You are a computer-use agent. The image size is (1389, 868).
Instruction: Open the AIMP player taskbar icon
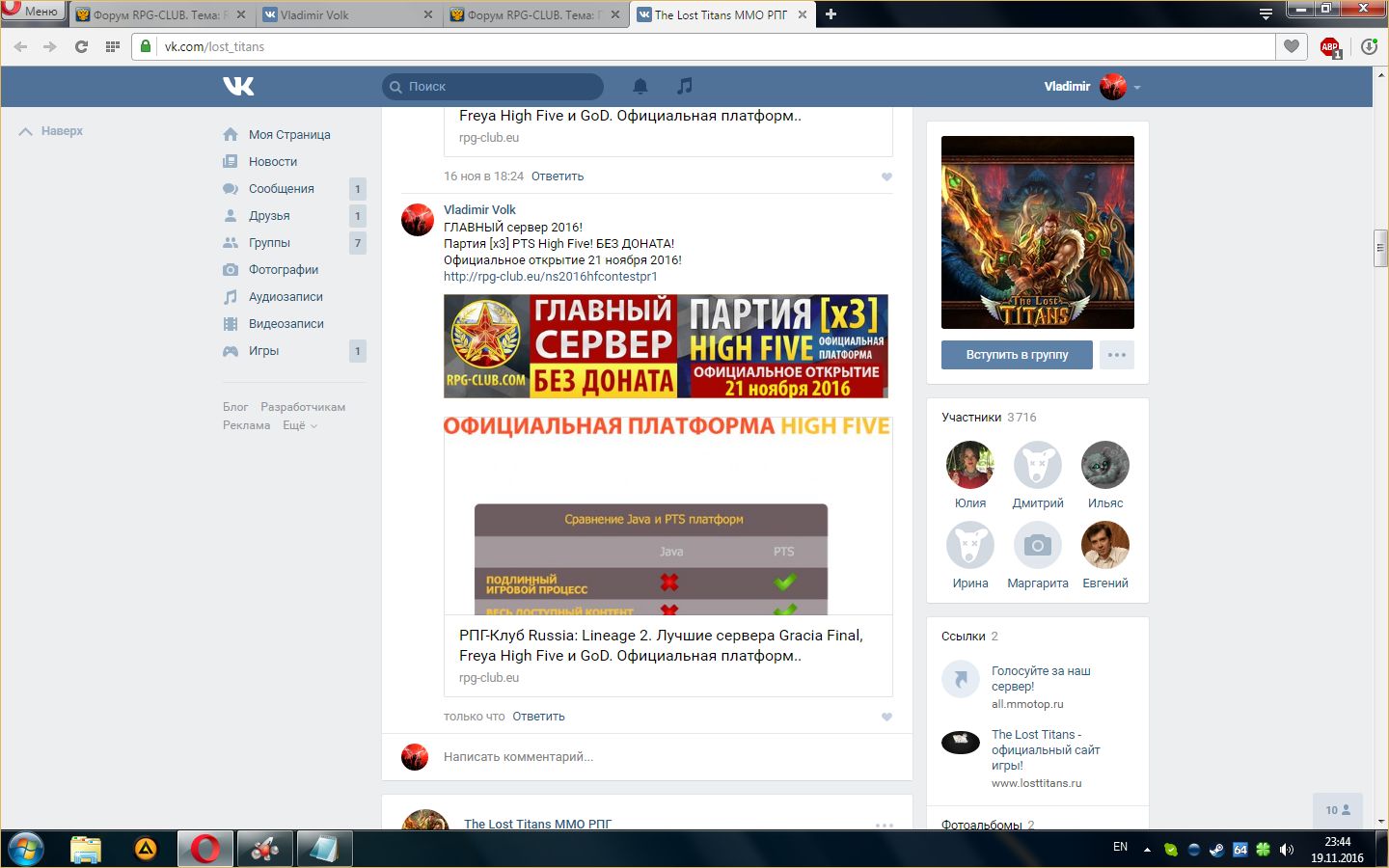coord(146,849)
